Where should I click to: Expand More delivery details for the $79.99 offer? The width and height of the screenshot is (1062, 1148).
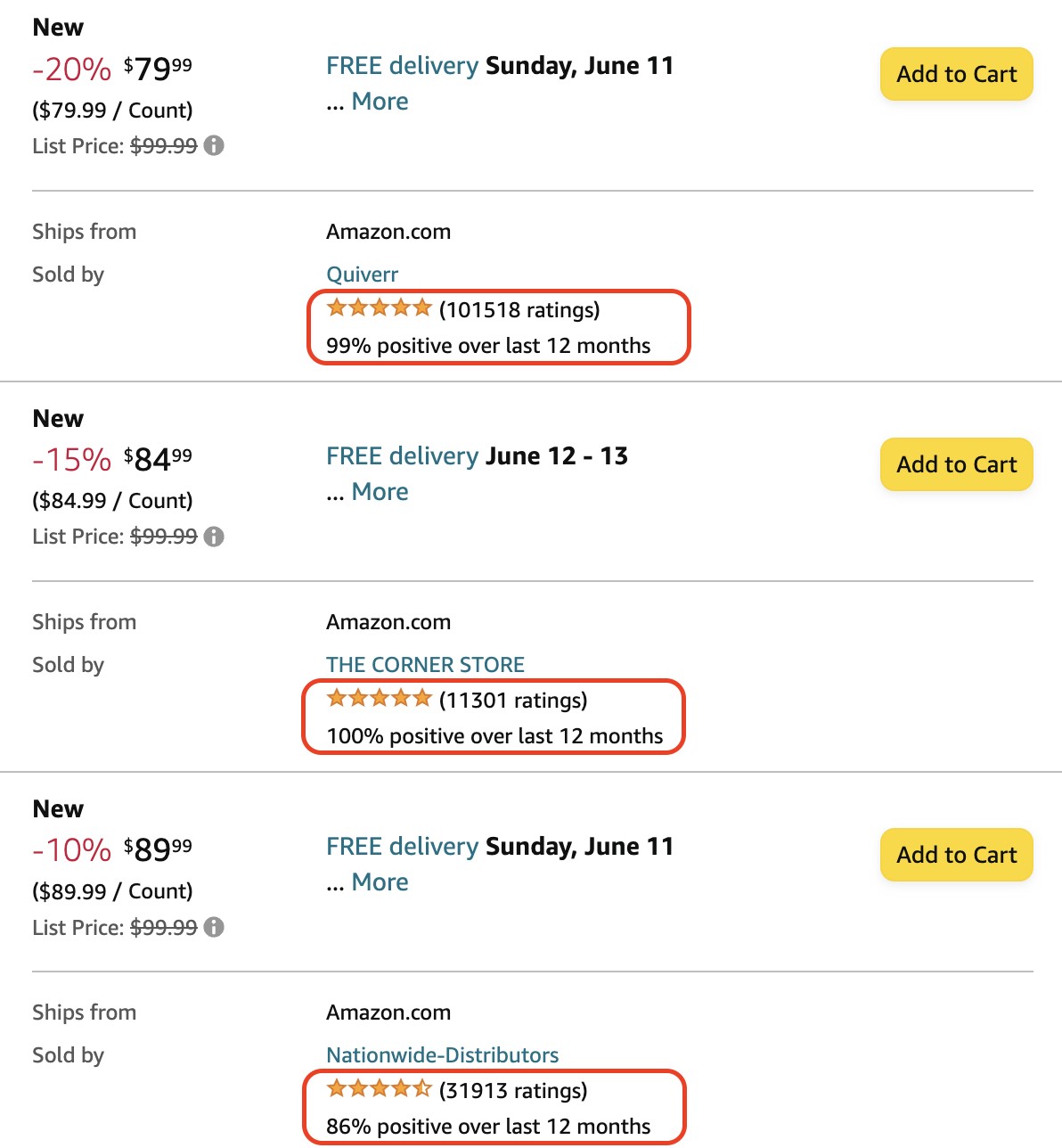tap(380, 102)
